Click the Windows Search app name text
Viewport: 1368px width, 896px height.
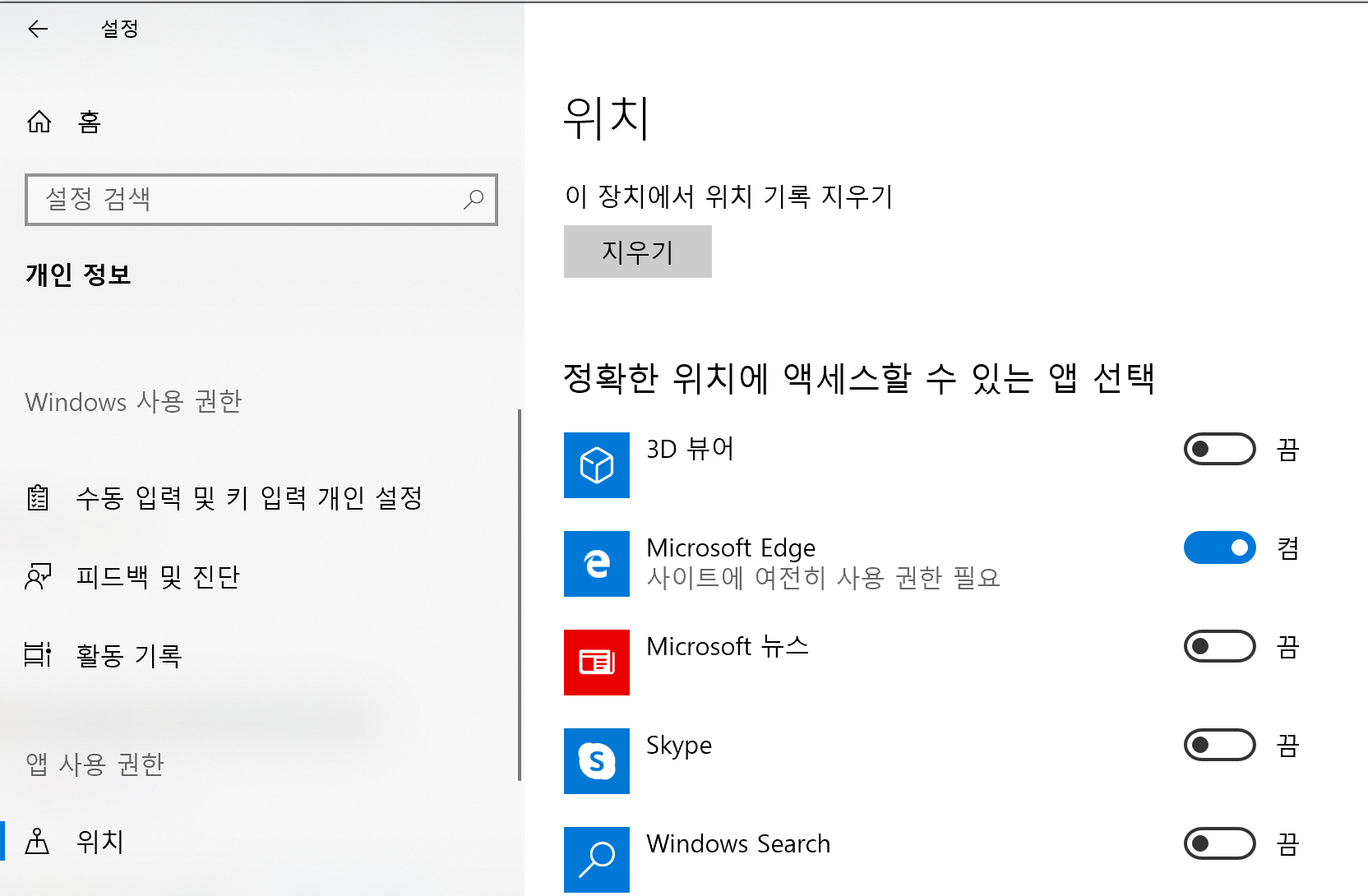click(x=738, y=843)
